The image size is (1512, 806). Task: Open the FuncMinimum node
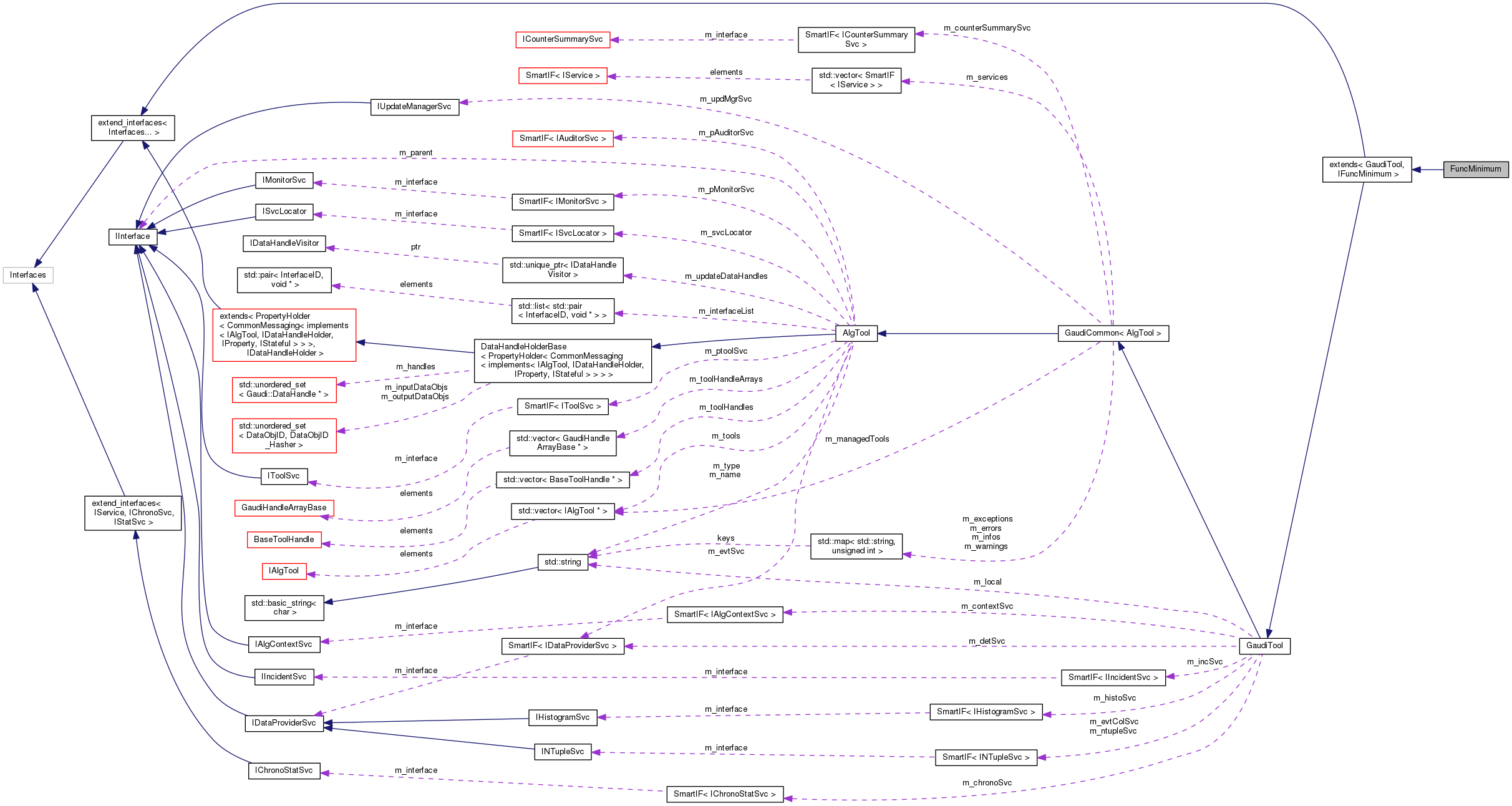coord(1476,169)
